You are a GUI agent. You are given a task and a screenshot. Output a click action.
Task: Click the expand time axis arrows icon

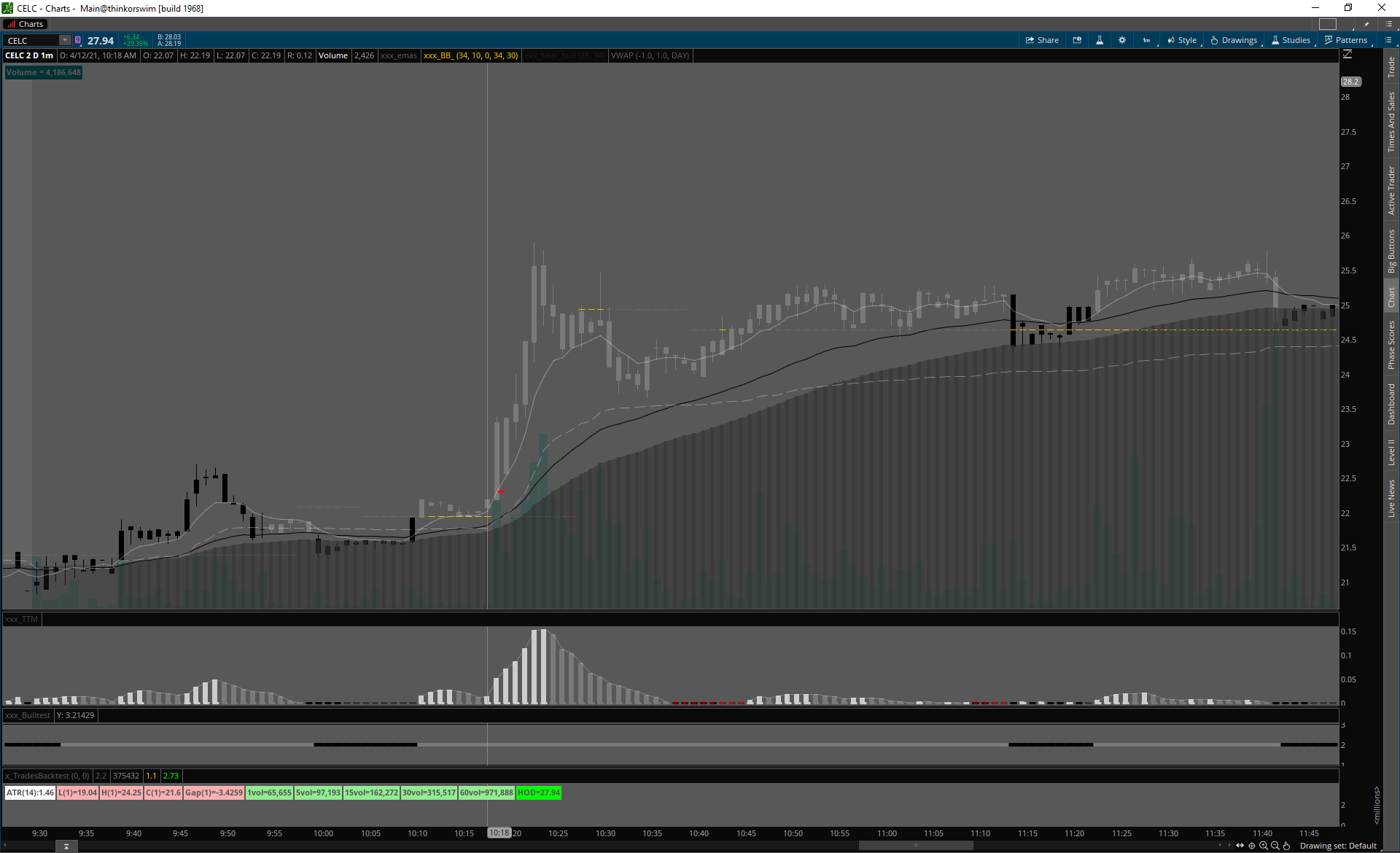pyautogui.click(x=1240, y=846)
